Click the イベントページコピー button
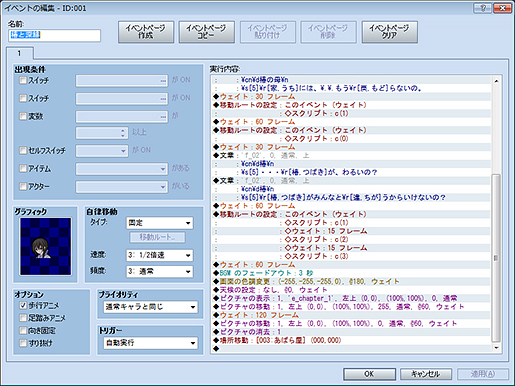Image resolution: width=515 pixels, height=386 pixels. pos(206,32)
